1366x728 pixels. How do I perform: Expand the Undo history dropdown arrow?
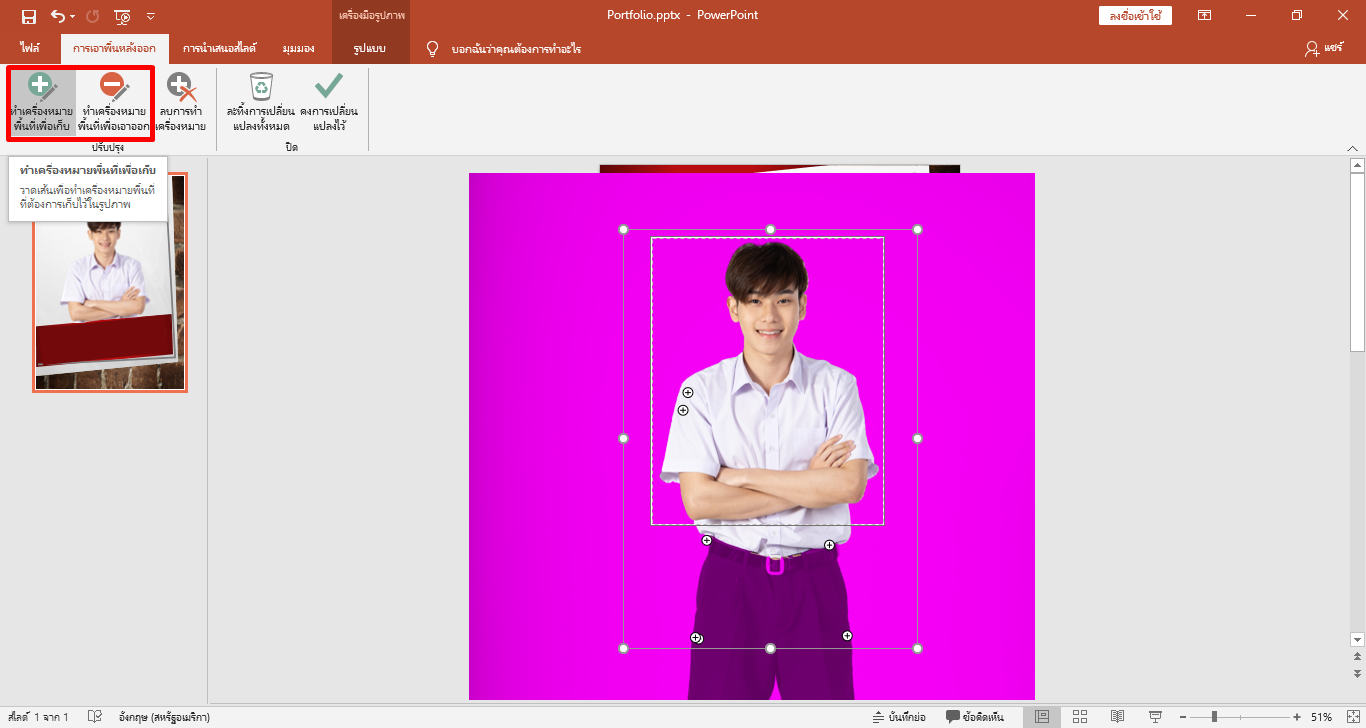tap(73, 17)
